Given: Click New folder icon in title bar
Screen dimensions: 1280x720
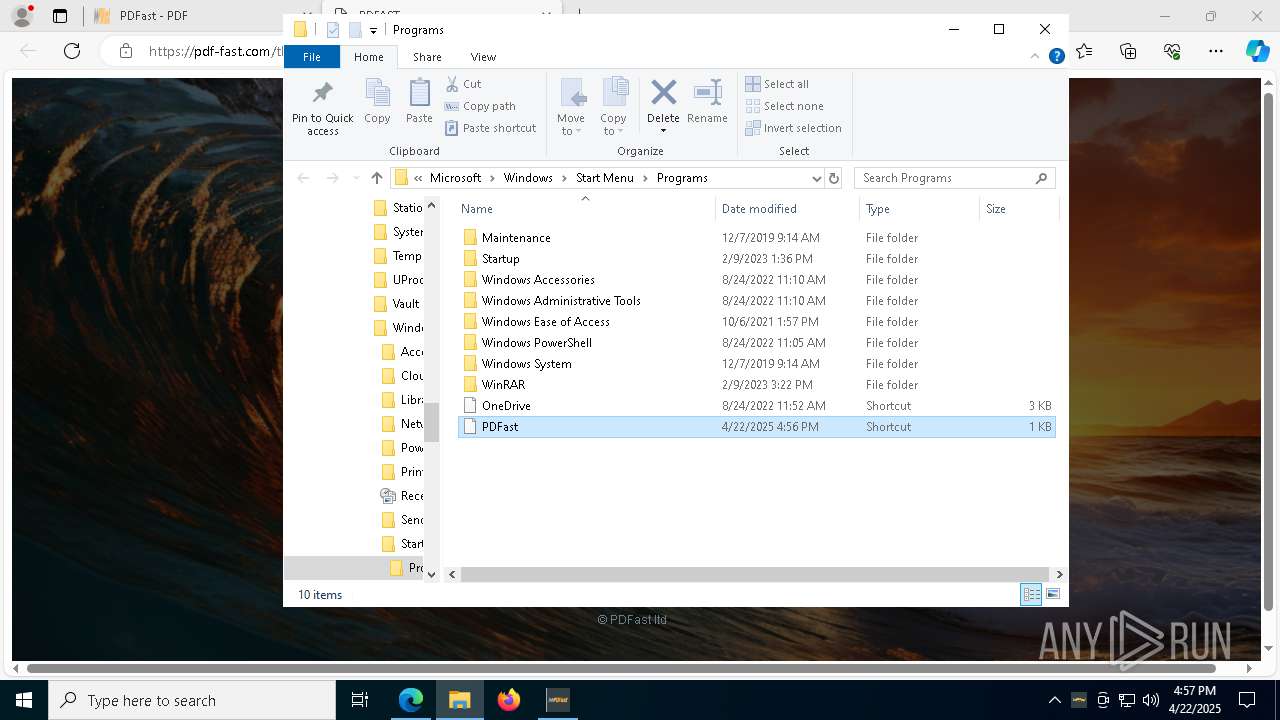Looking at the screenshot, I should [355, 30].
